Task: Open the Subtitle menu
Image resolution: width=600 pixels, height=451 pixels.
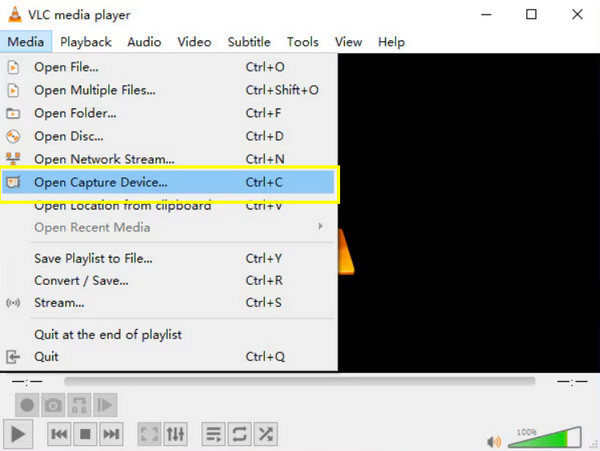Action: tap(249, 42)
